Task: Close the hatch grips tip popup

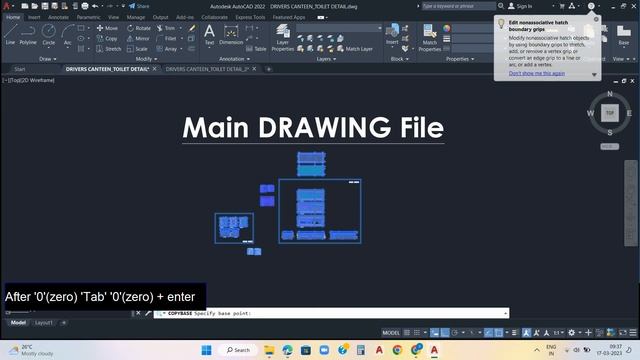Action: (596, 19)
